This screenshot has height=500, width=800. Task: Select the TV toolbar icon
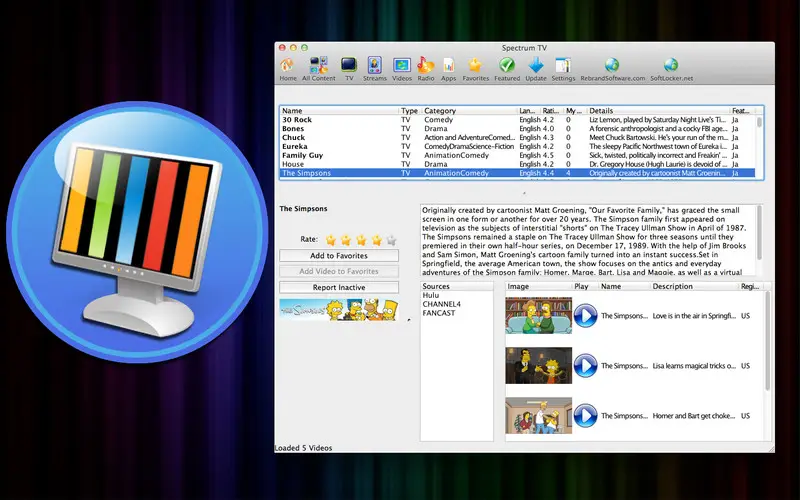pos(349,66)
